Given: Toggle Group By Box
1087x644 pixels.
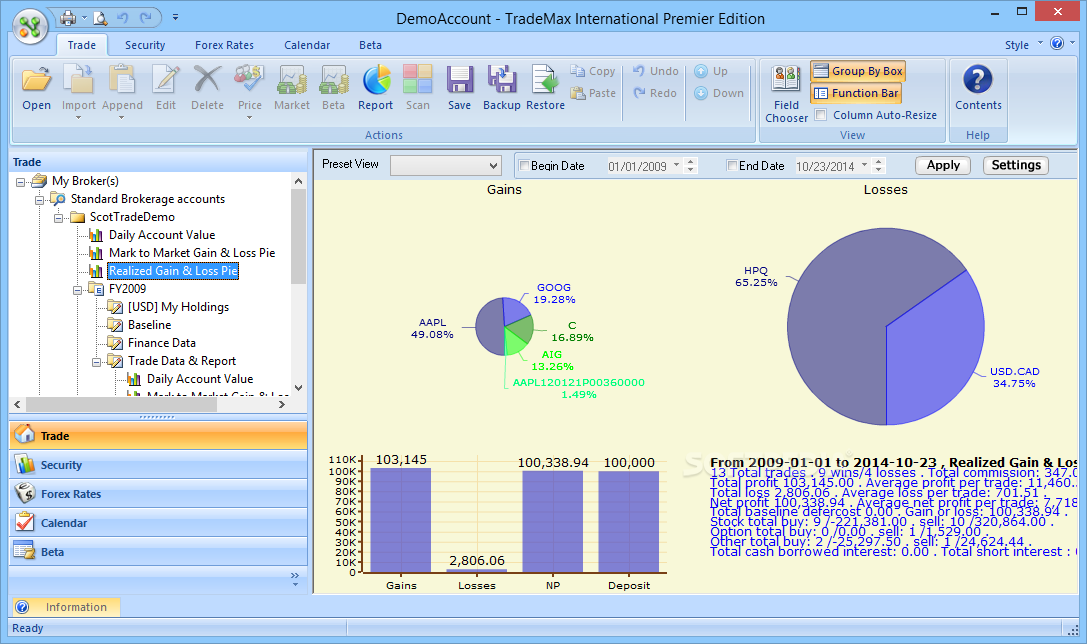Looking at the screenshot, I should click(858, 71).
